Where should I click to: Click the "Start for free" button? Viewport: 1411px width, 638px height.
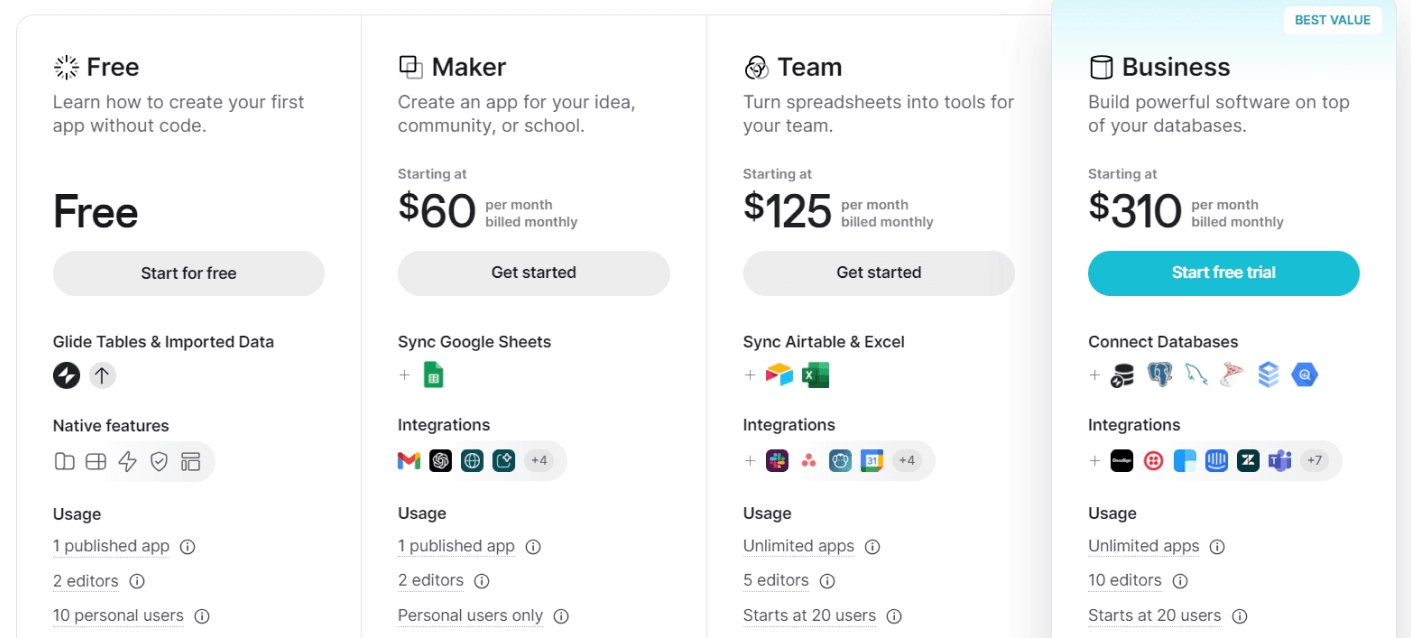(188, 273)
